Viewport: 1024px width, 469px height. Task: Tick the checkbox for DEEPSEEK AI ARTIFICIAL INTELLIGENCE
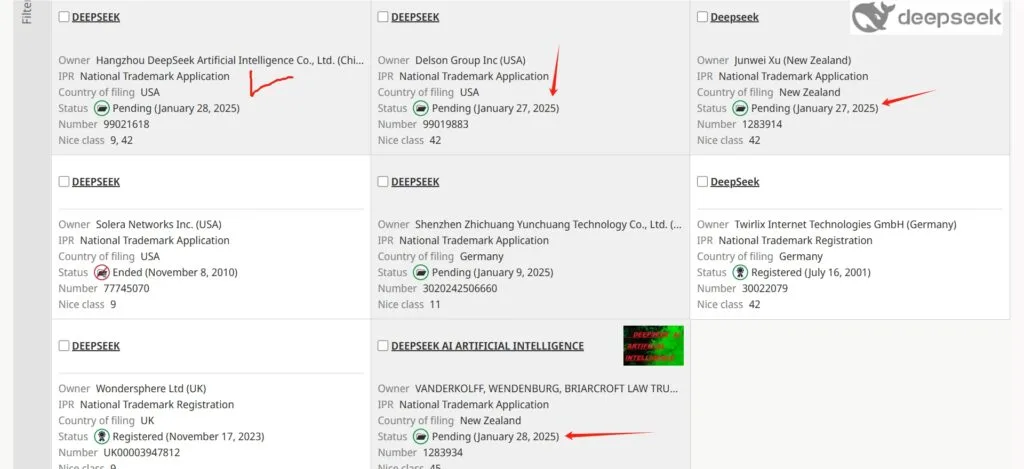click(383, 346)
